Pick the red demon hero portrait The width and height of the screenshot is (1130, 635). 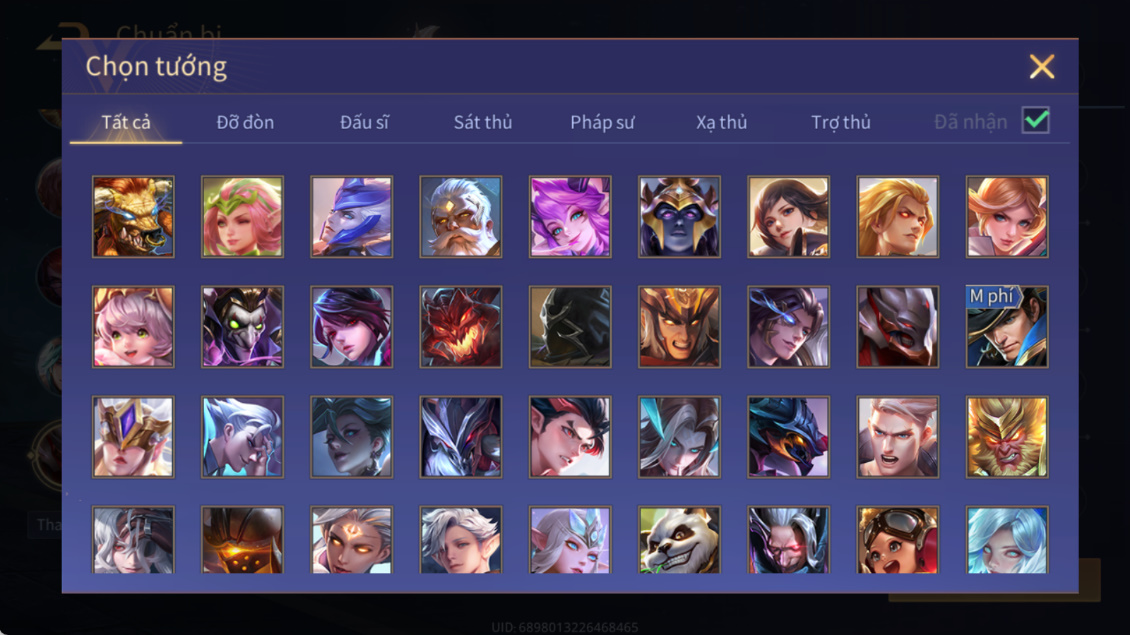(461, 327)
